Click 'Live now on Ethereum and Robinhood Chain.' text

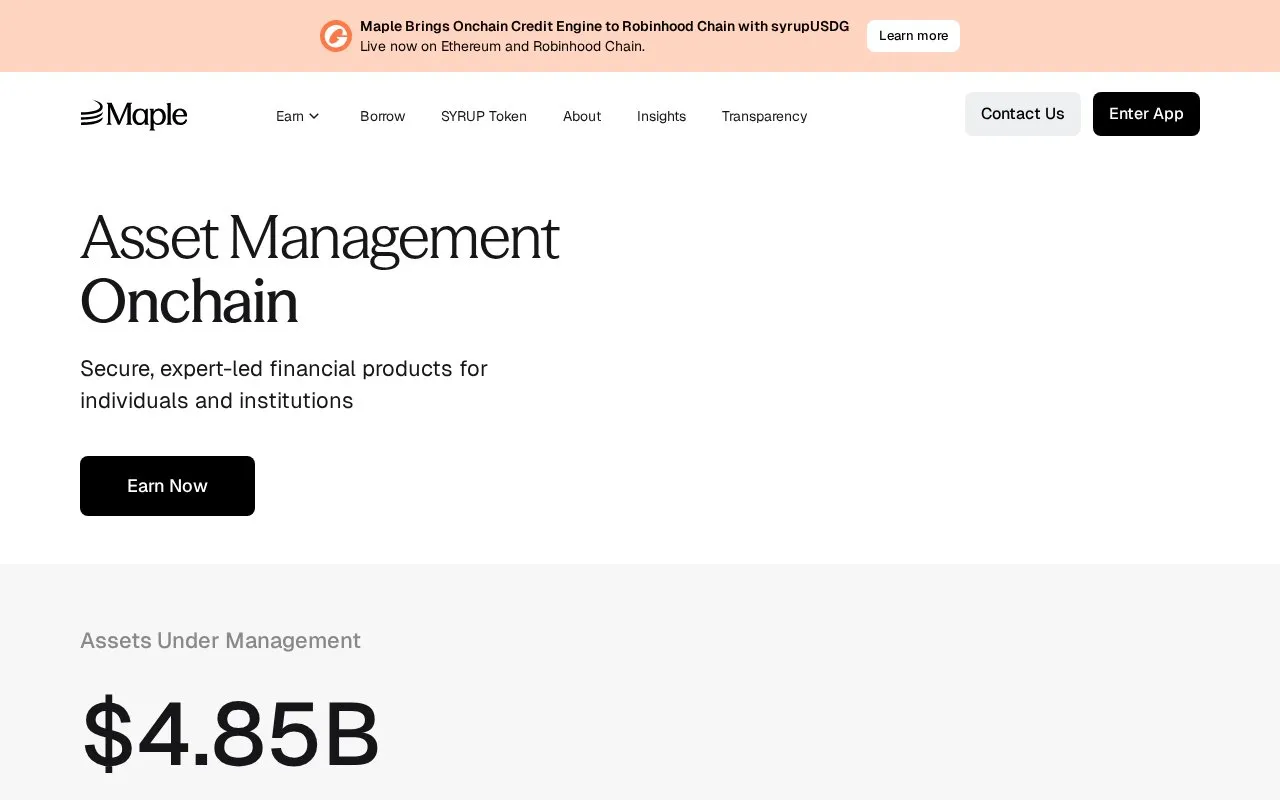click(502, 46)
